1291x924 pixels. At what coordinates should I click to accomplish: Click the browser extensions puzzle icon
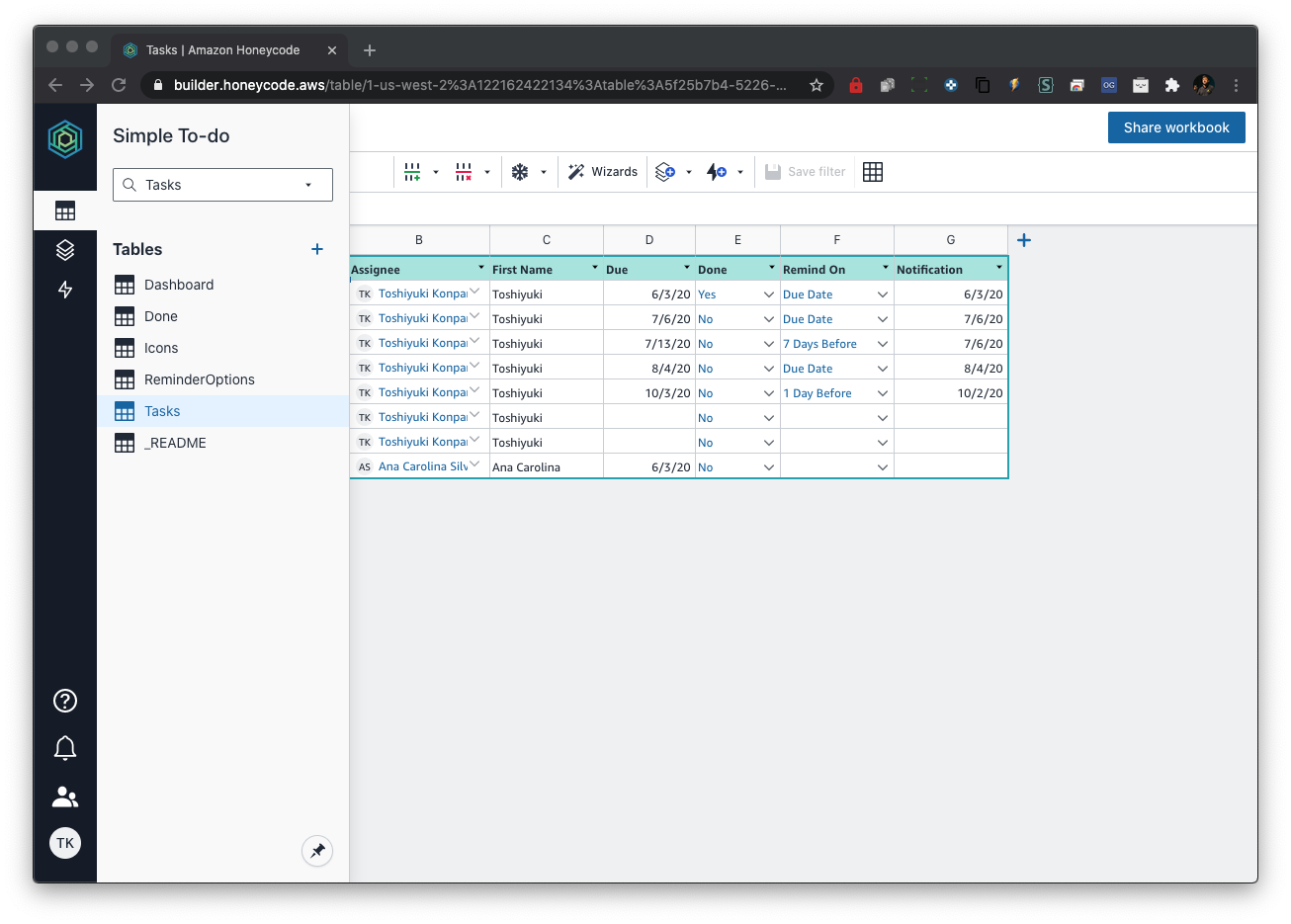1172,85
